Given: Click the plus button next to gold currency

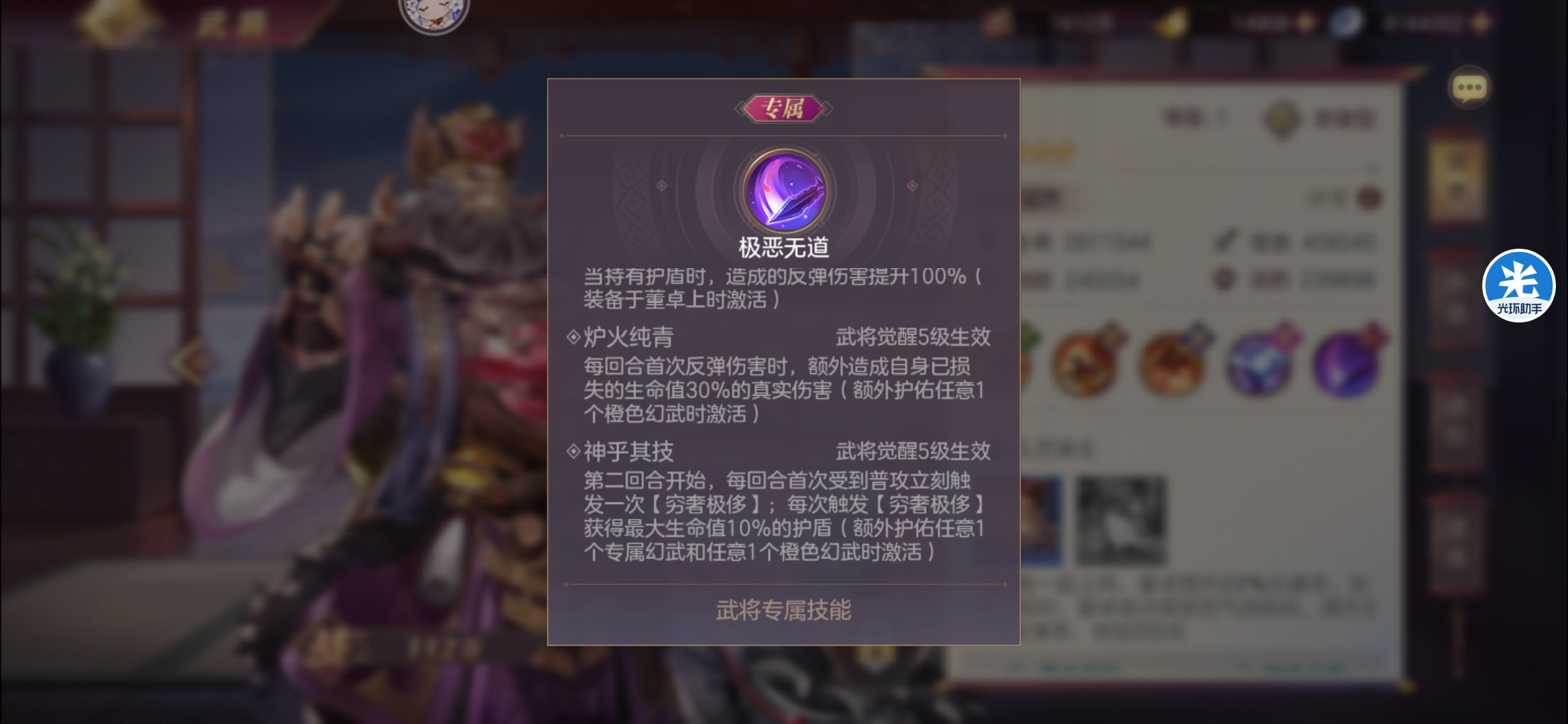Looking at the screenshot, I should 1306,23.
